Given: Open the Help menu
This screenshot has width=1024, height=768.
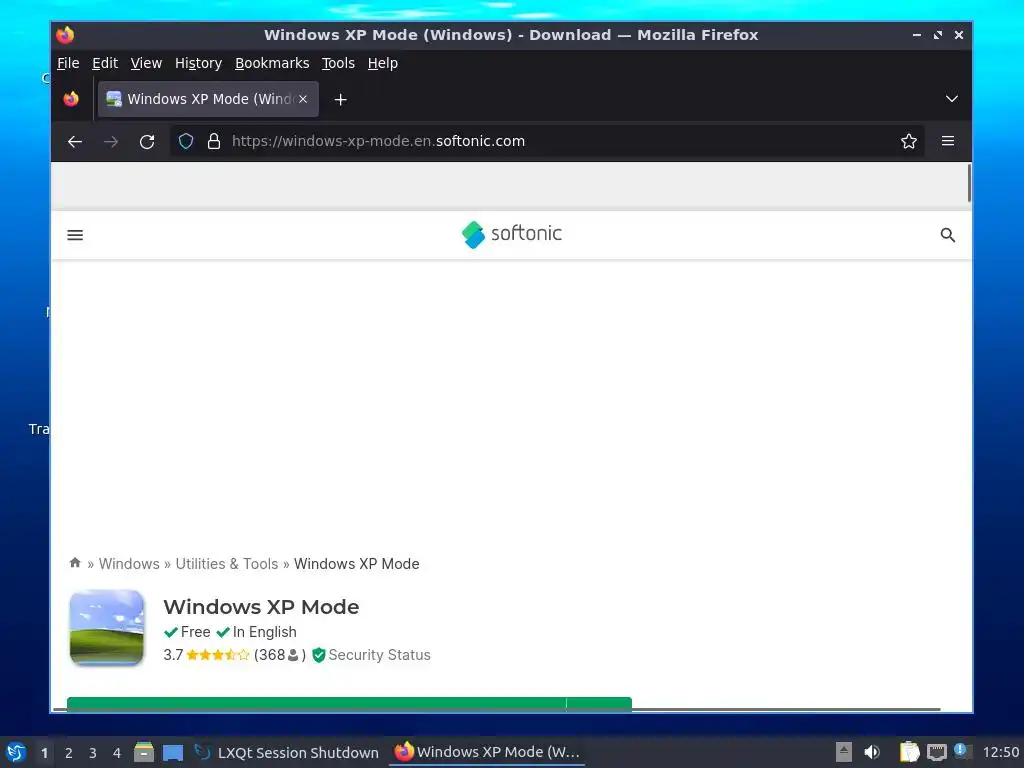Looking at the screenshot, I should tap(382, 63).
